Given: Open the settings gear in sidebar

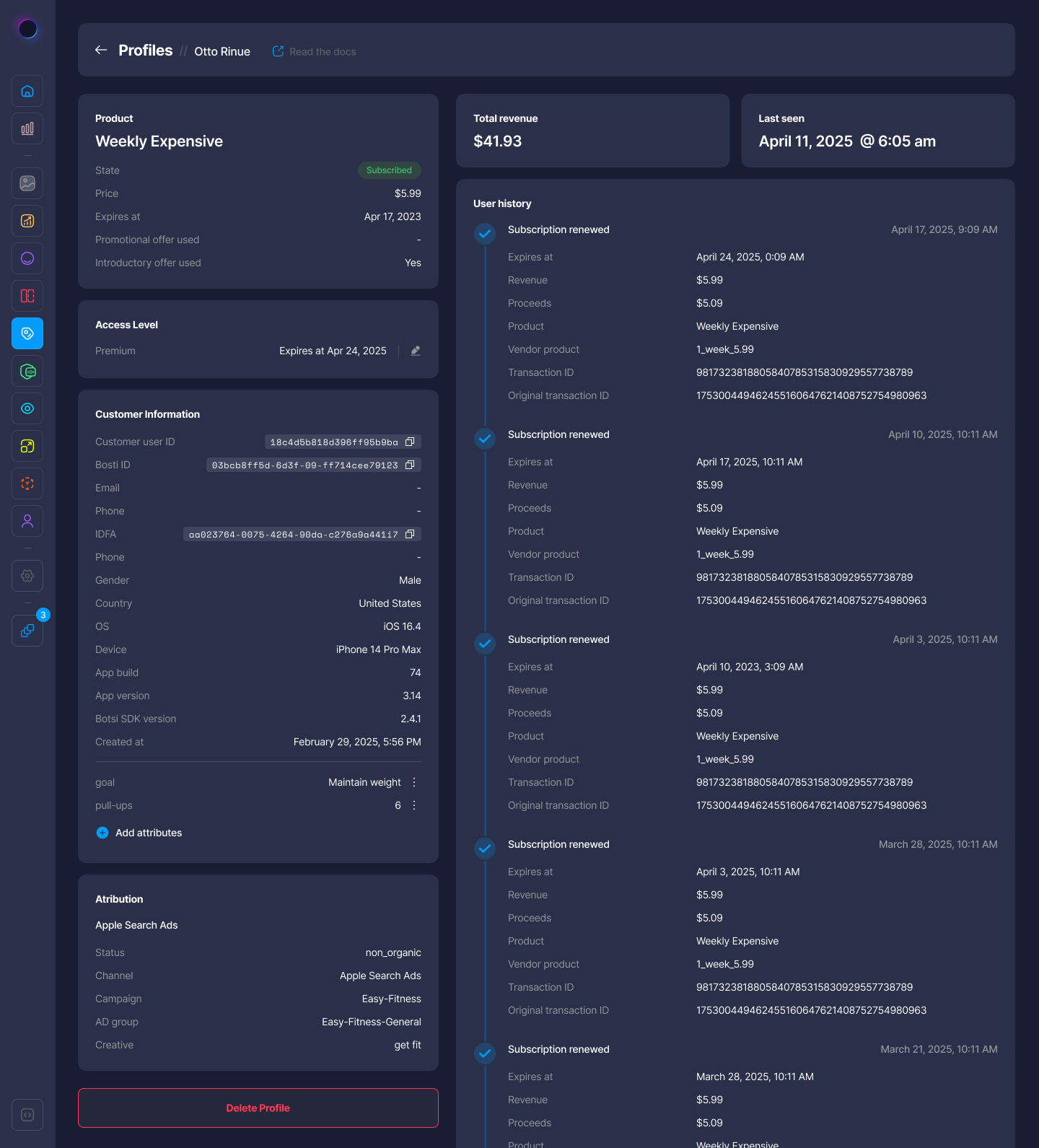Looking at the screenshot, I should 27,576.
